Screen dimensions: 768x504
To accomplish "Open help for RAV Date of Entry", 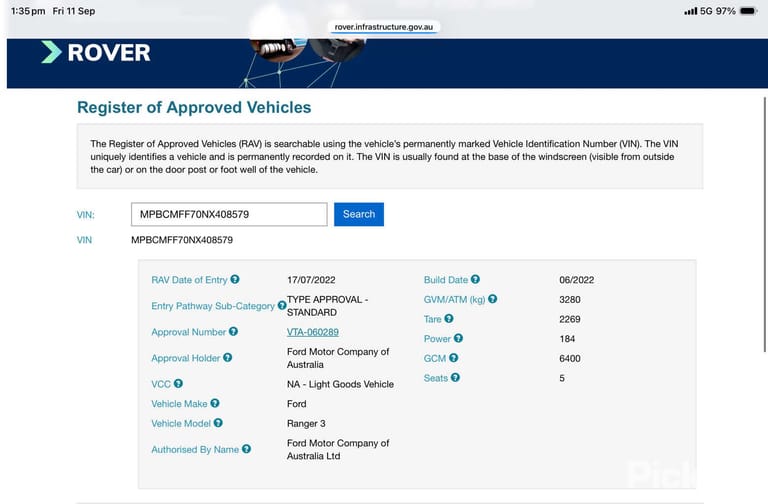I will pos(235,279).
